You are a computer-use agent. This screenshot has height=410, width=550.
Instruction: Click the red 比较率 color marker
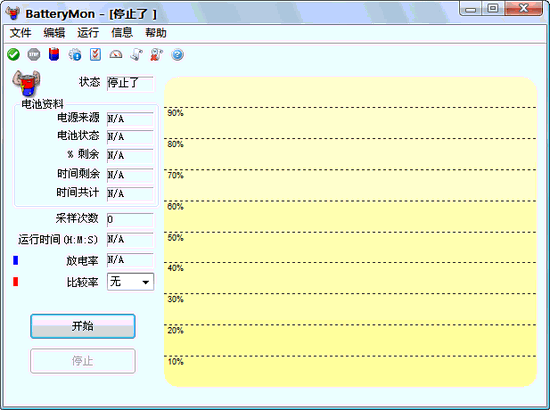click(15, 282)
